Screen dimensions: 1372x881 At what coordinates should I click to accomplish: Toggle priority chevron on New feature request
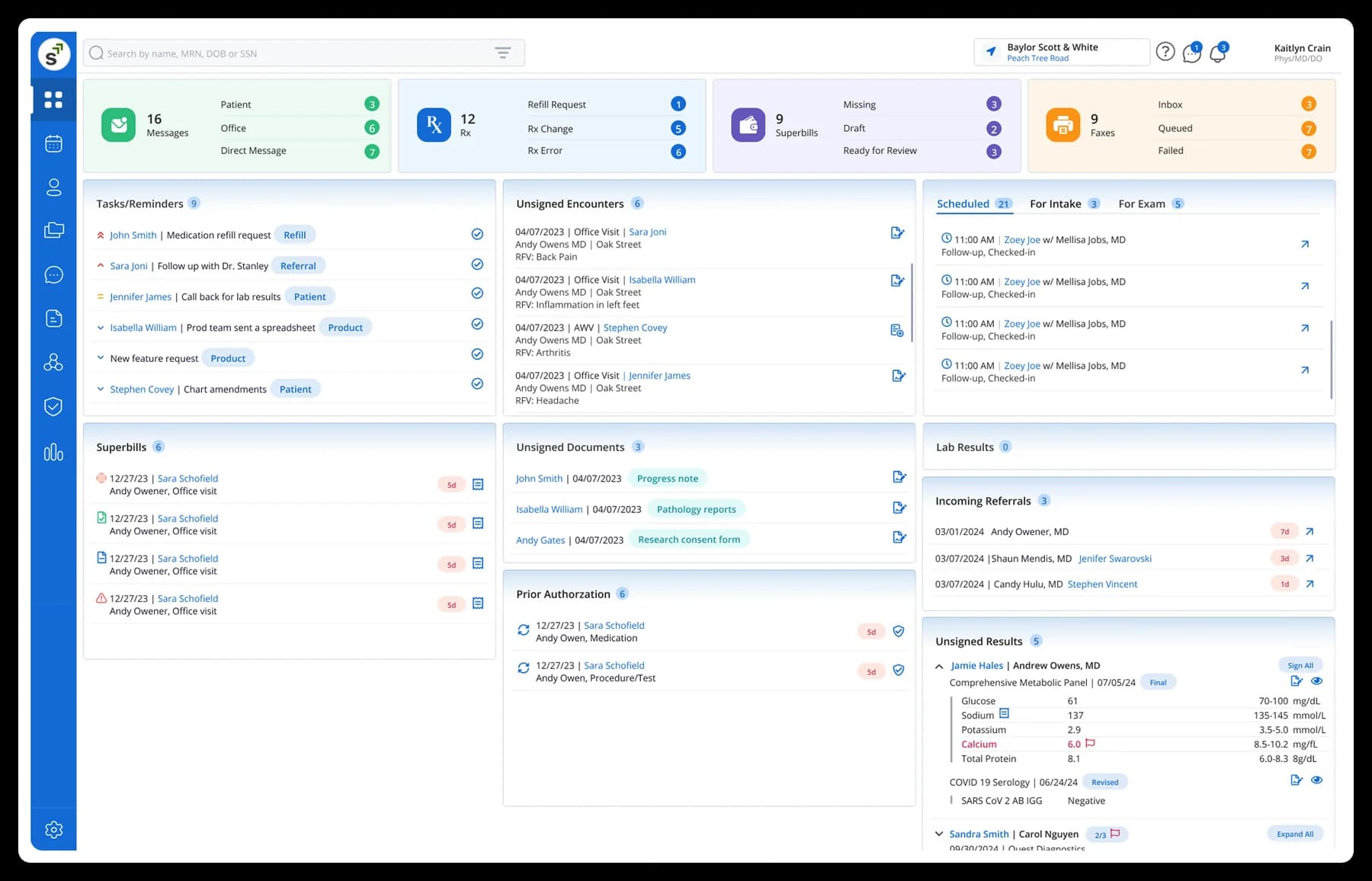101,358
